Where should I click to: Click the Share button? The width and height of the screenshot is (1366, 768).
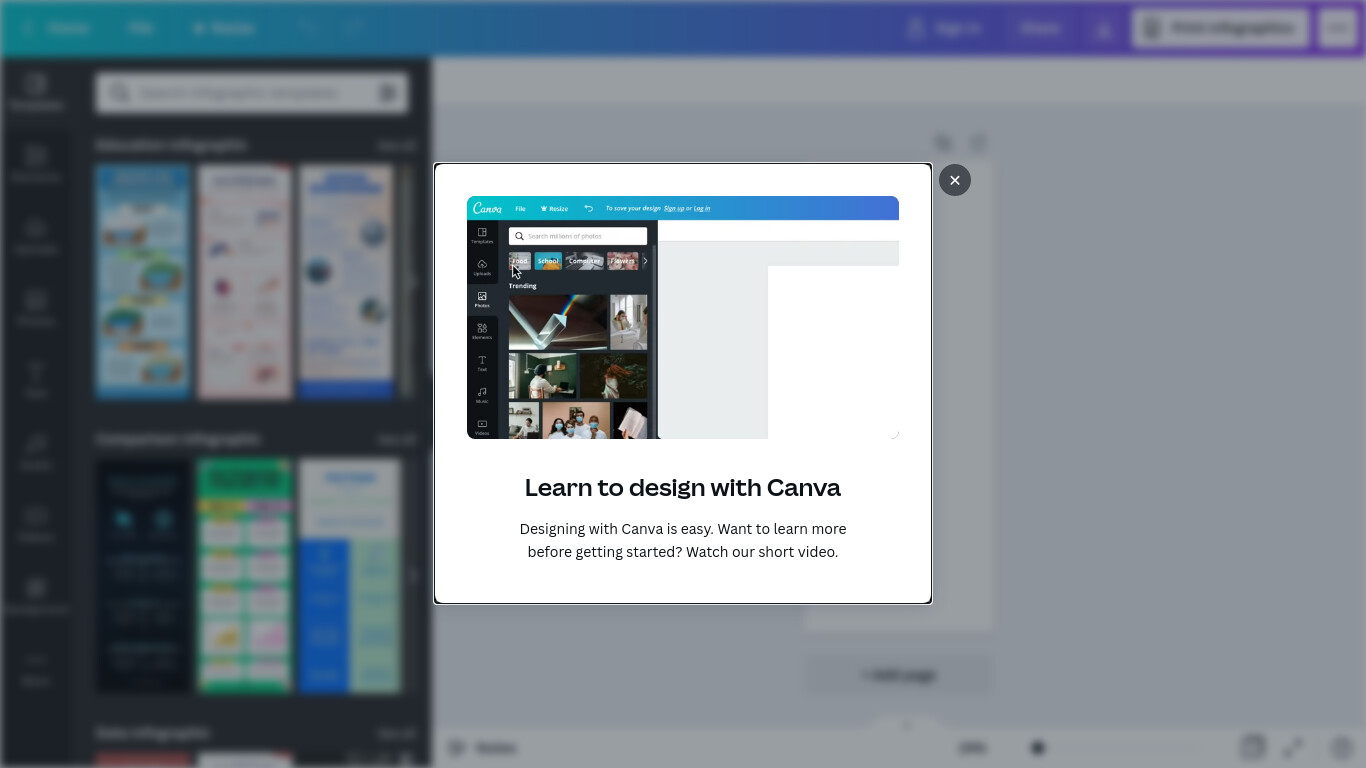pos(1040,28)
